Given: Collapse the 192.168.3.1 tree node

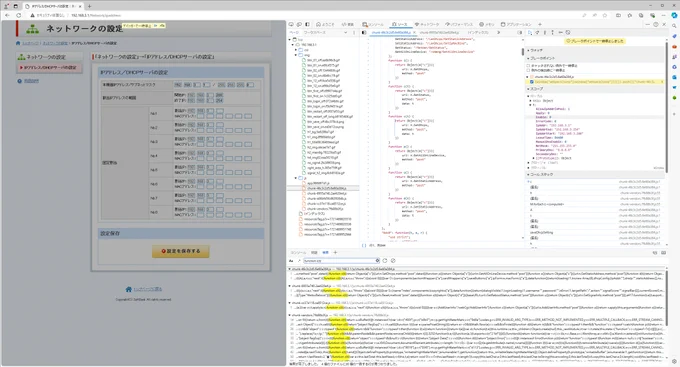Looking at the screenshot, I should [x=293, y=45].
